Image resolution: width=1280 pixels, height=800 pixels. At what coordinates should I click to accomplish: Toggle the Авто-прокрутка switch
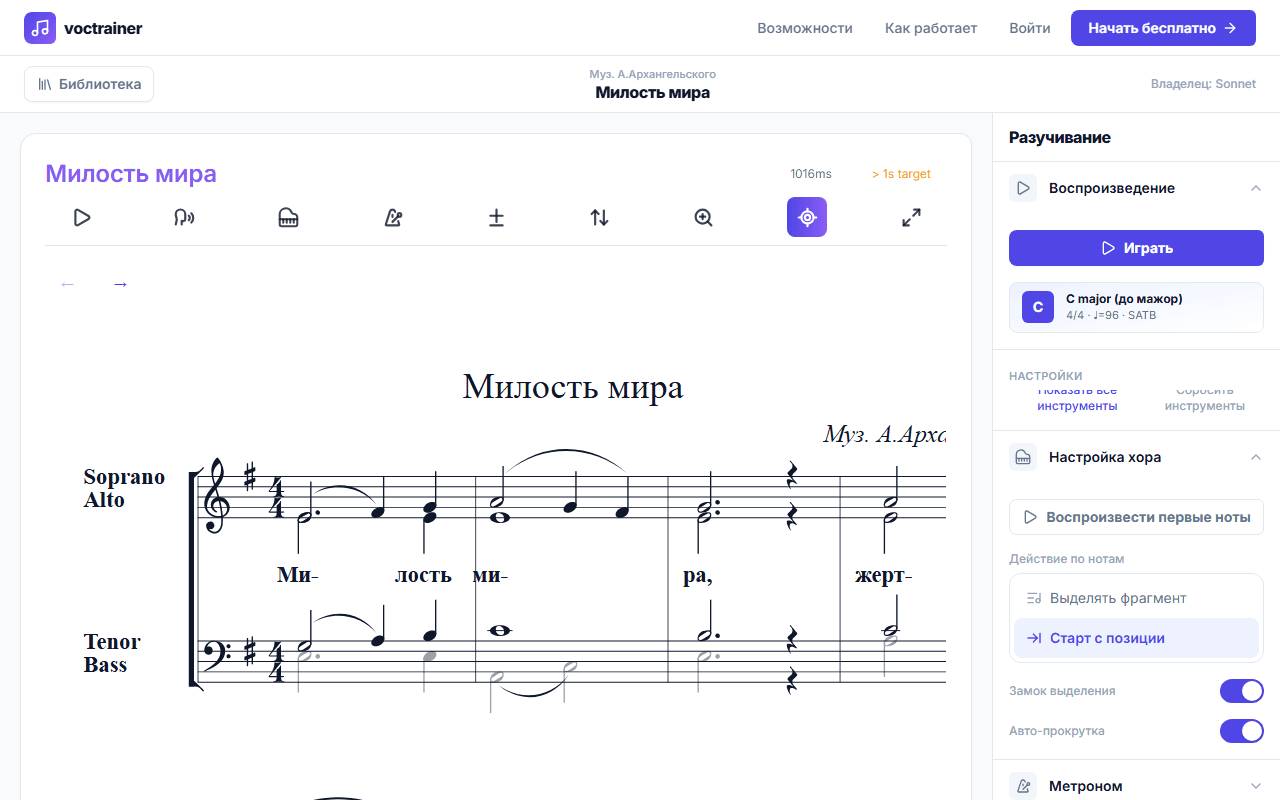1242,731
